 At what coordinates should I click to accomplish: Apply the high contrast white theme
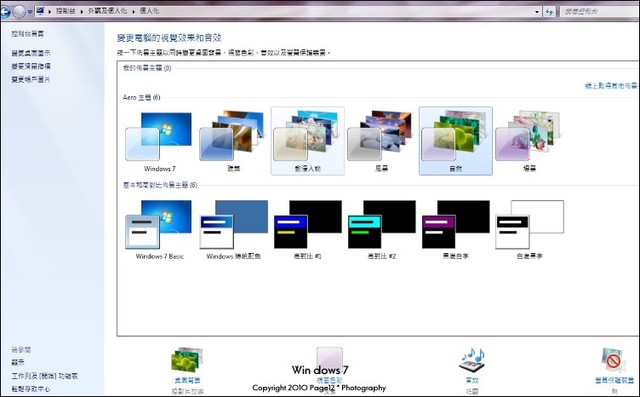[x=529, y=229]
